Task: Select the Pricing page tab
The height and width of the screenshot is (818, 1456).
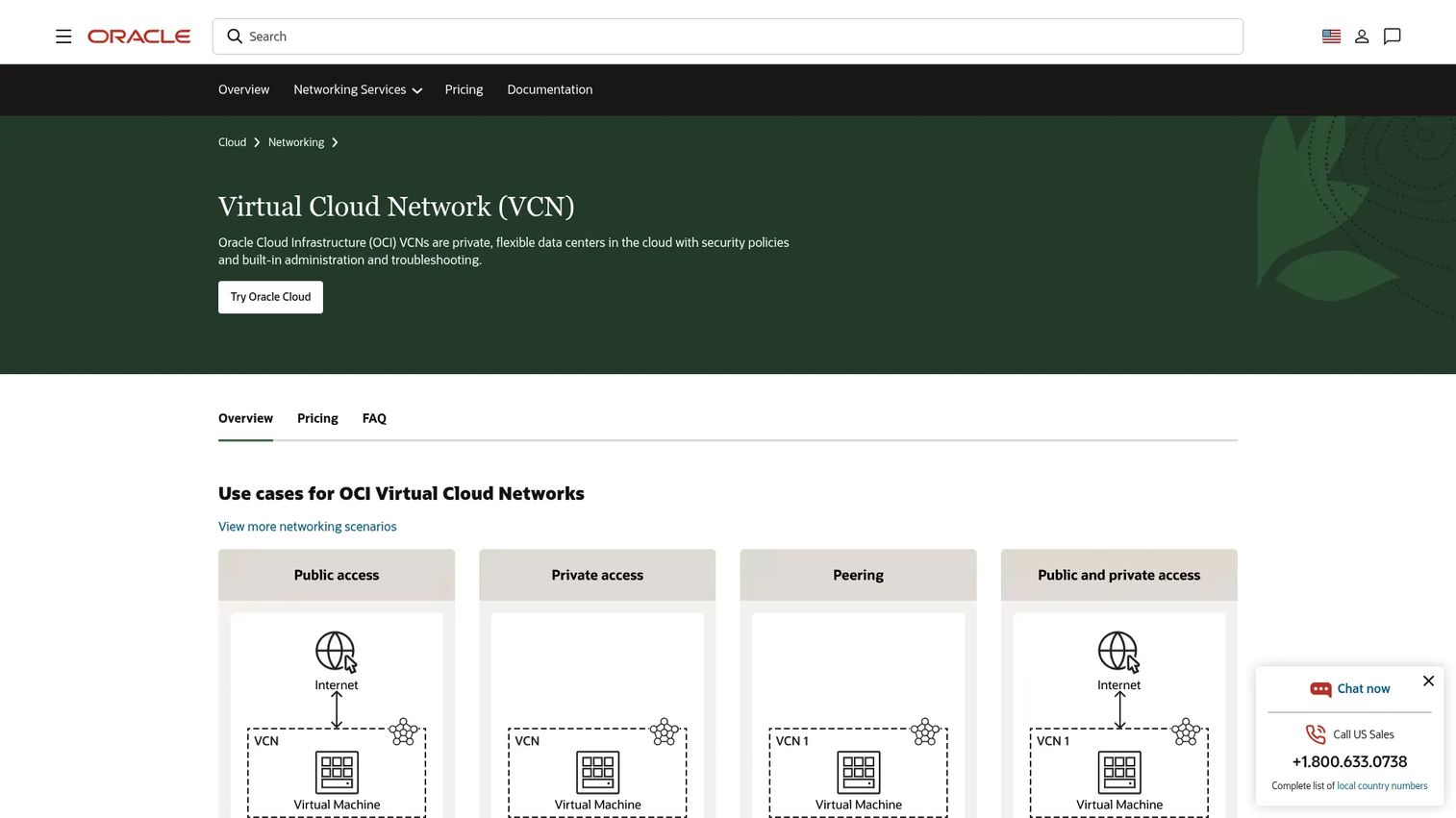Action: pos(317,418)
